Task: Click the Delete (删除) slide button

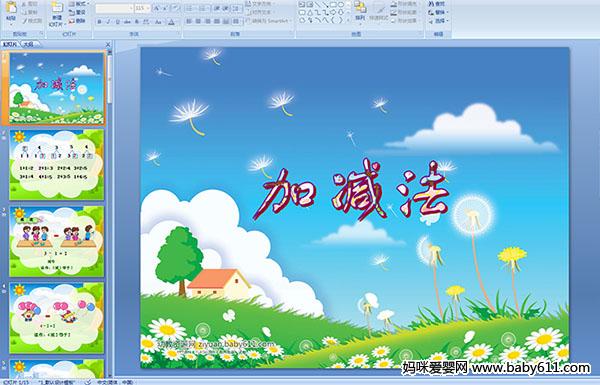Action: pyautogui.click(x=77, y=21)
